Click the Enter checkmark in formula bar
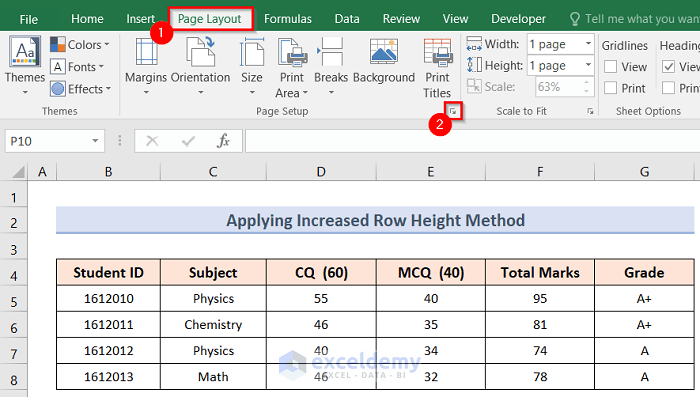The image size is (700, 397). click(x=188, y=141)
